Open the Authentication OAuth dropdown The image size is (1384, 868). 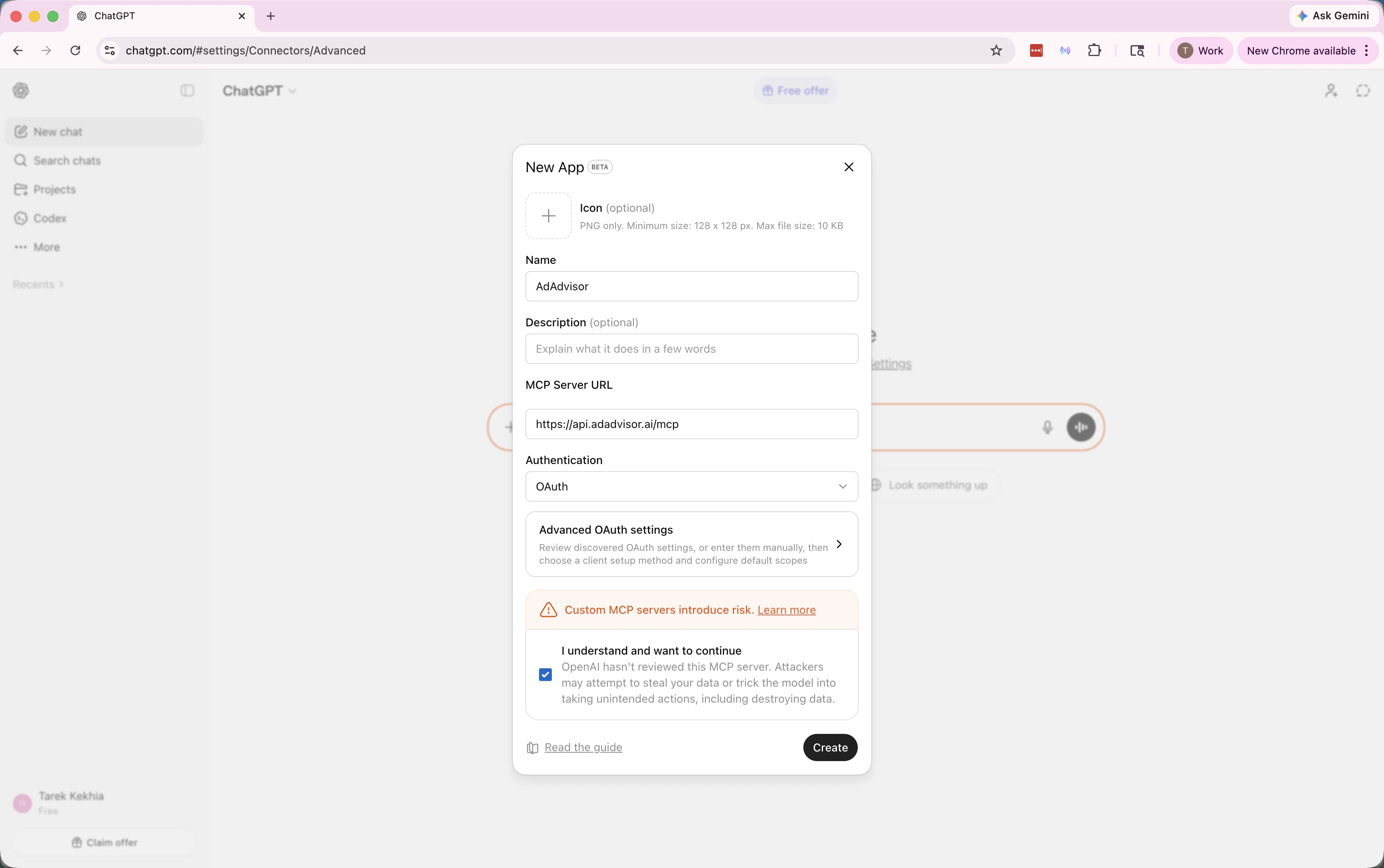click(692, 487)
